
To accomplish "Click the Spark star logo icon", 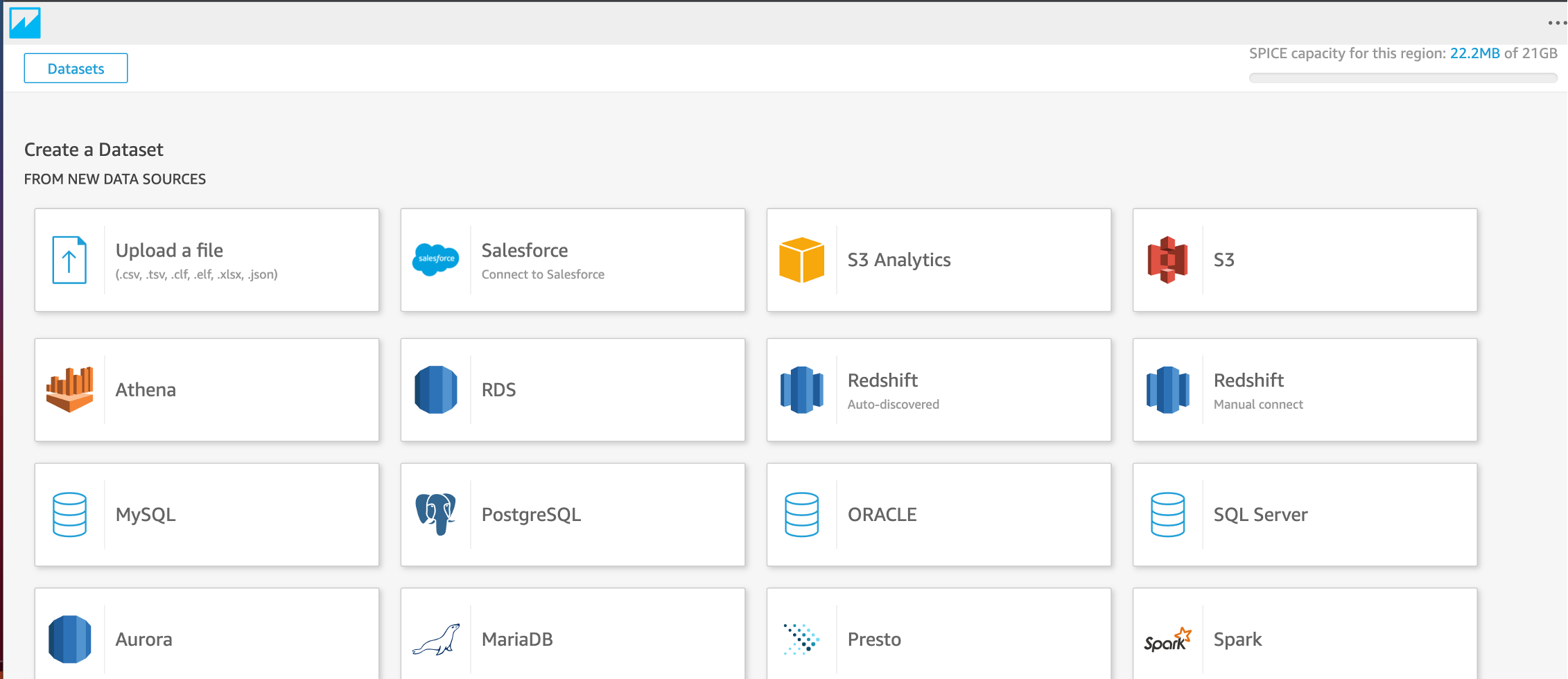I will (x=1168, y=640).
